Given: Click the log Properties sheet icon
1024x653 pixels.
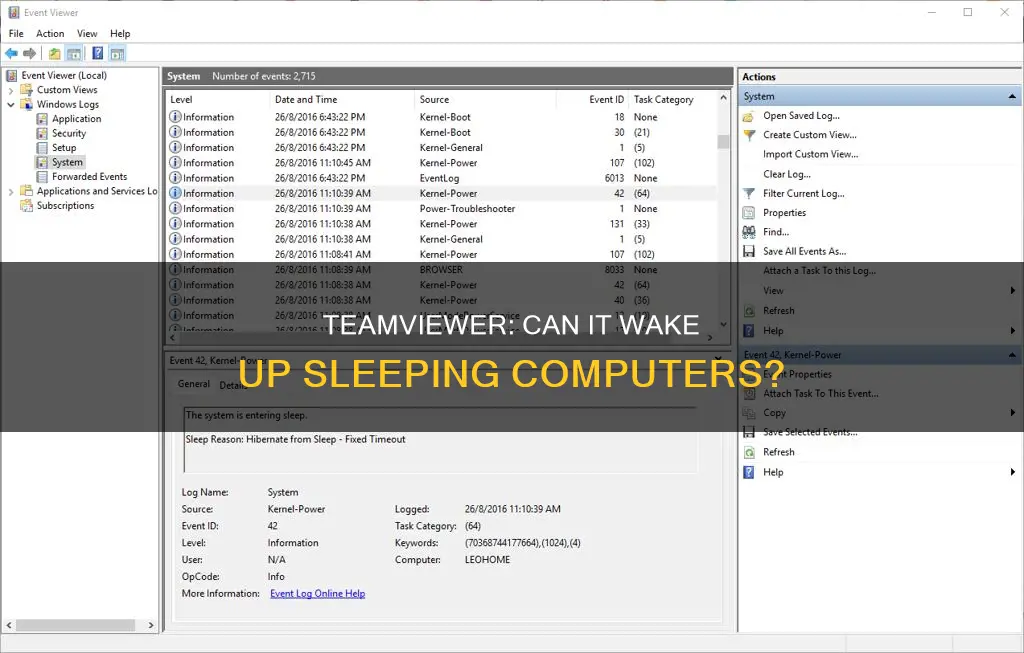Looking at the screenshot, I should click(749, 213).
